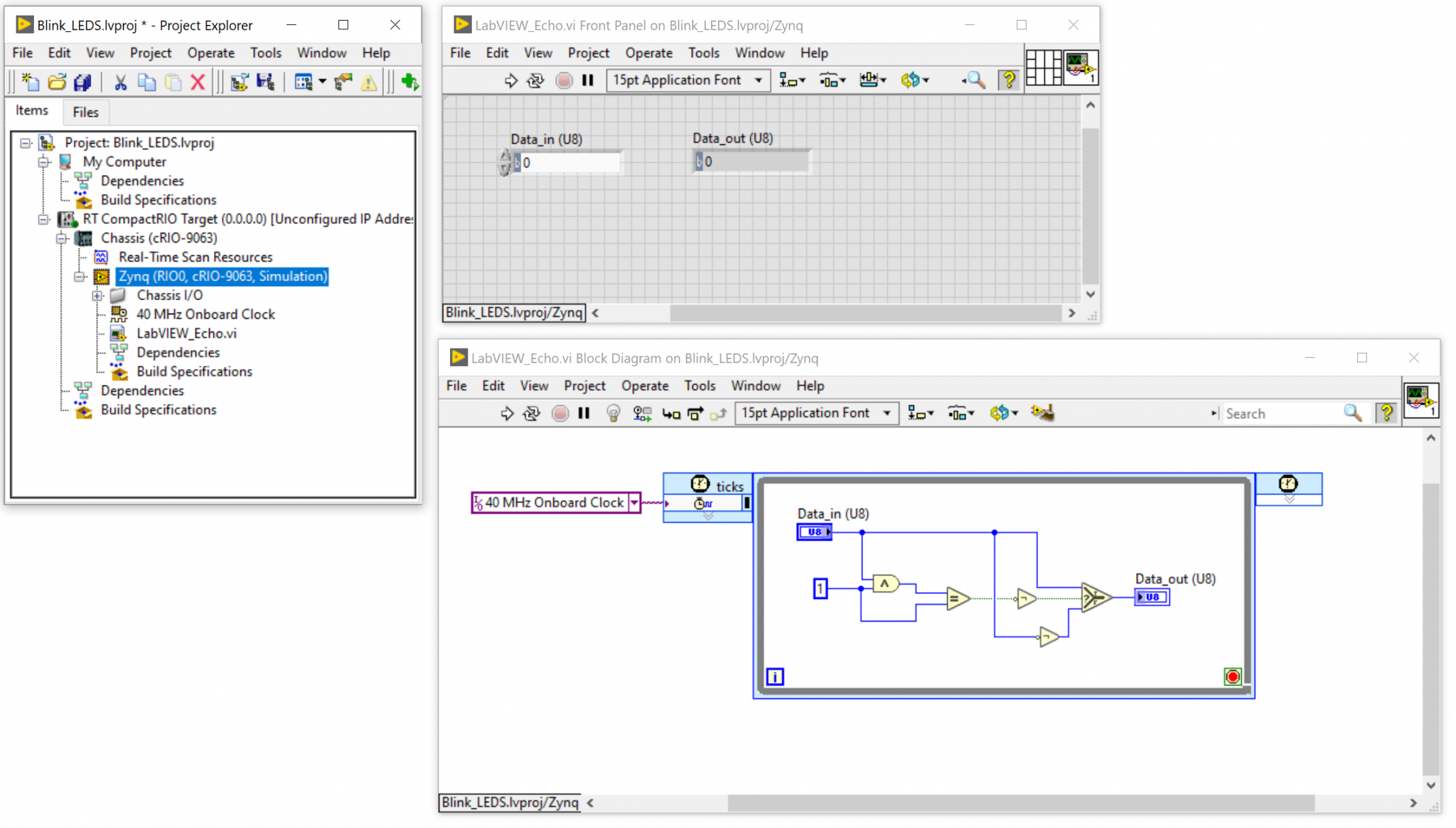Click the loop iteration terminal i
1456x828 pixels.
775,676
